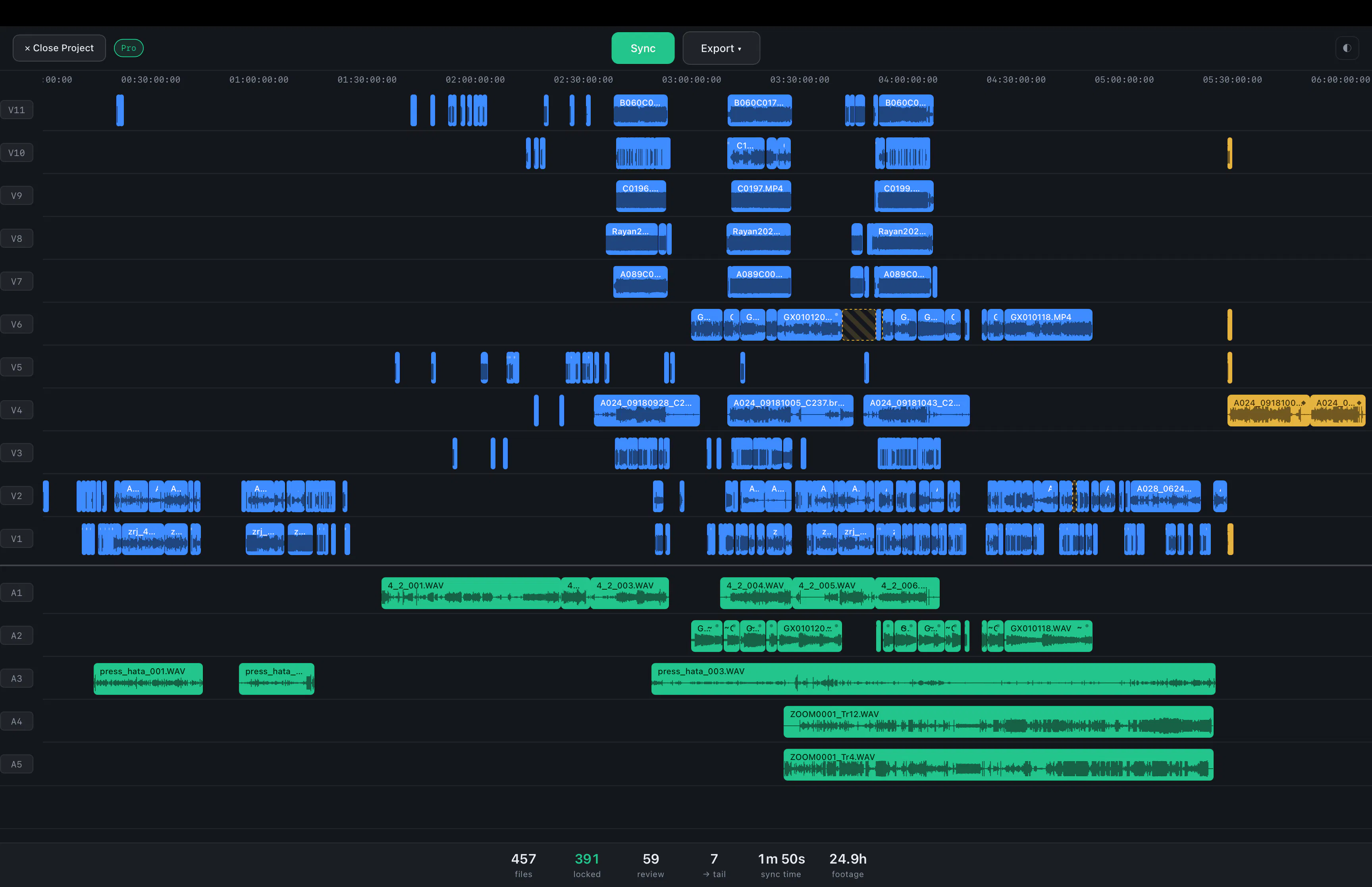This screenshot has height=887, width=1372.
Task: Click the 7 tail stat
Action: tap(714, 864)
